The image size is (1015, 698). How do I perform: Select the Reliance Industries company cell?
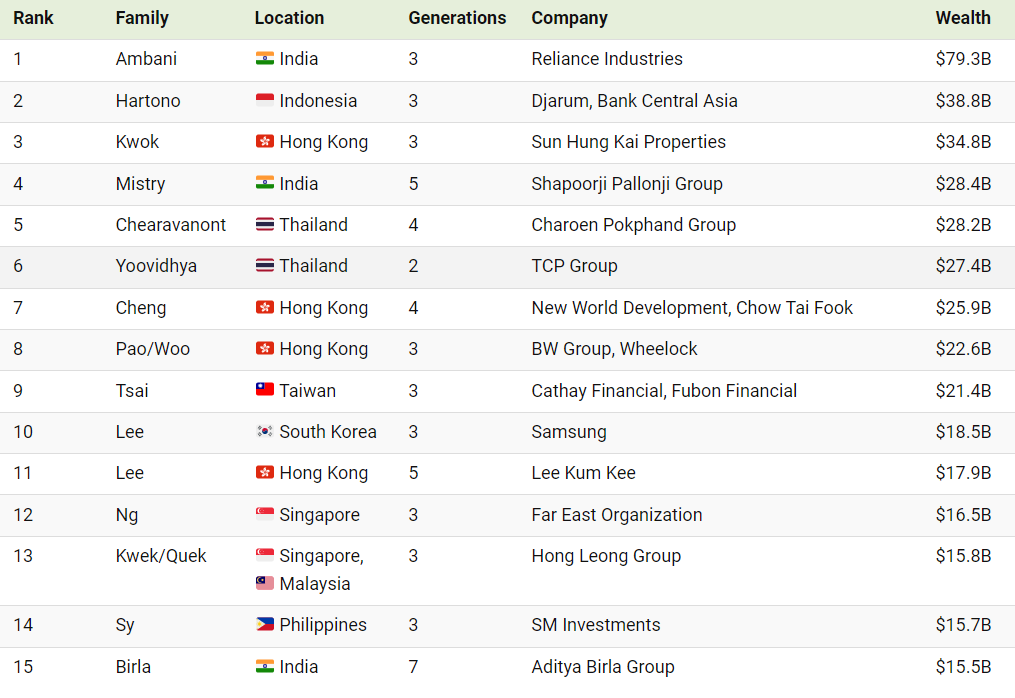pyautogui.click(x=607, y=59)
